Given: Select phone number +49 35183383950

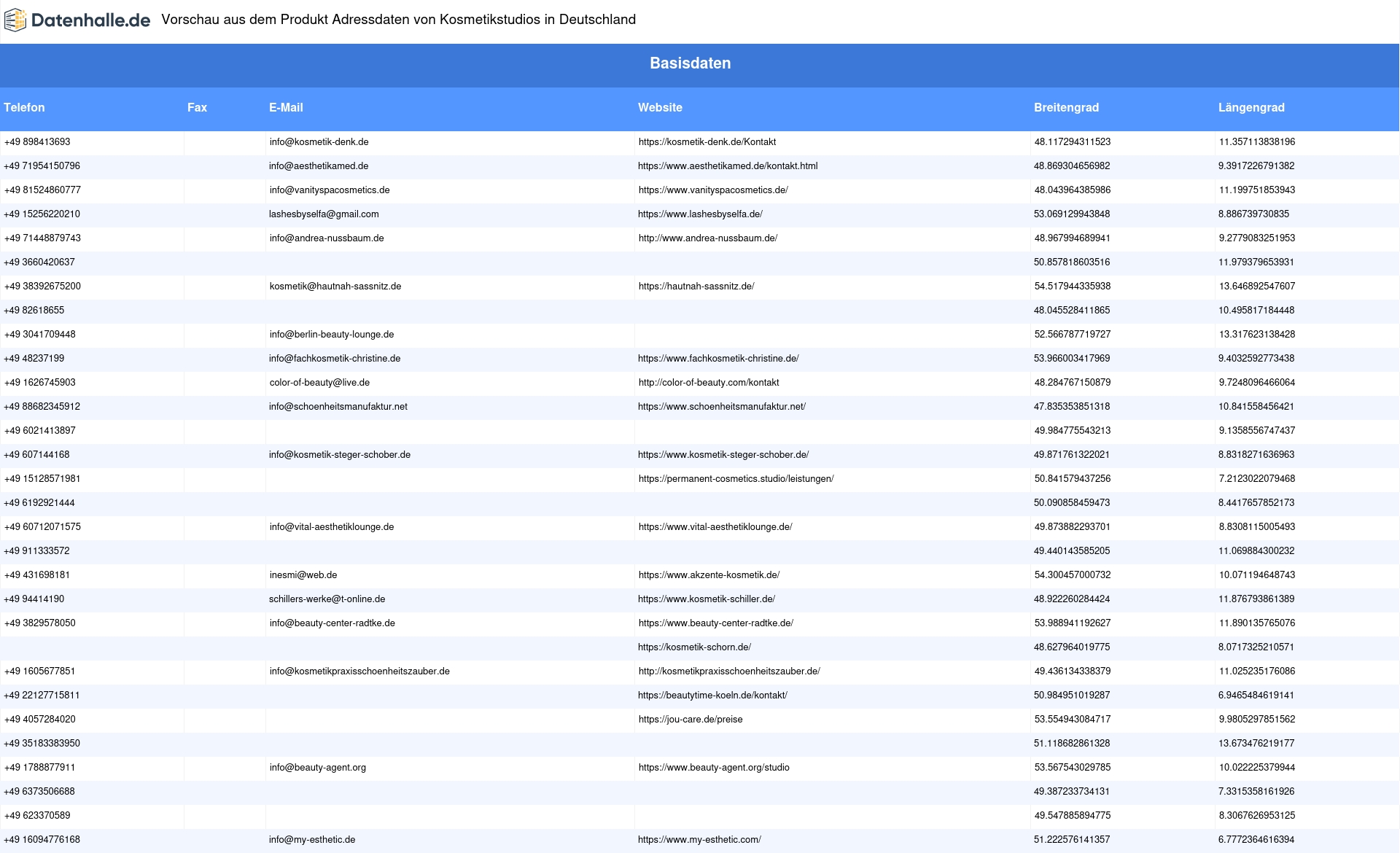Looking at the screenshot, I should point(42,744).
